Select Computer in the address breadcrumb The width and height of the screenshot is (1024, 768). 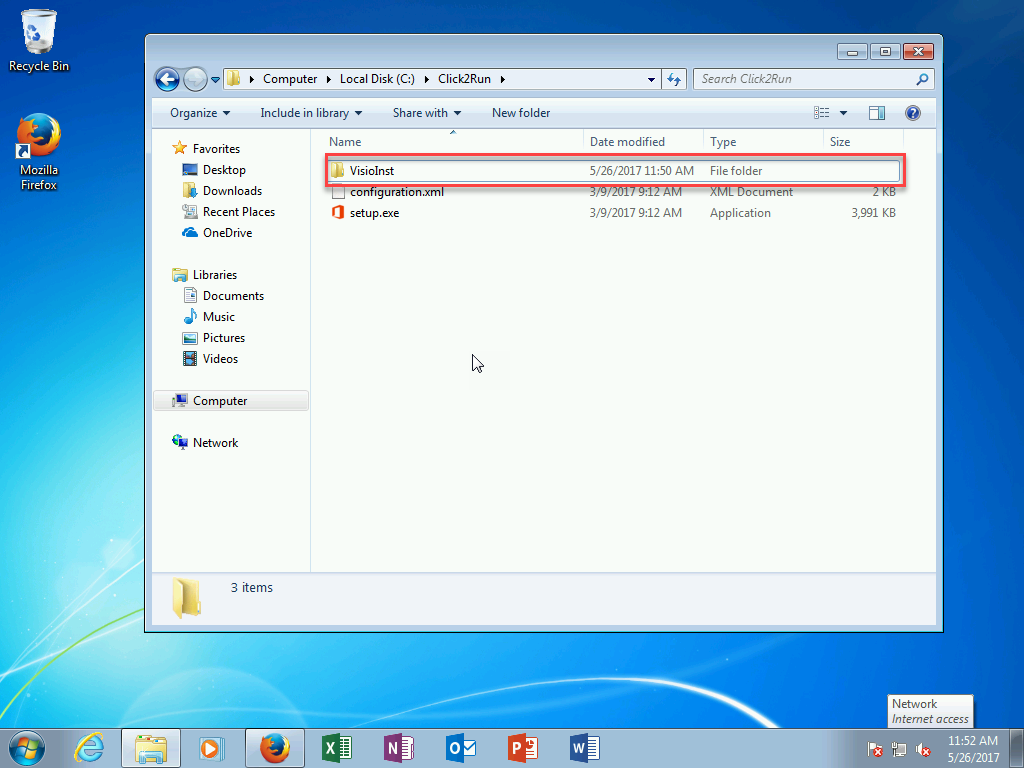(290, 79)
